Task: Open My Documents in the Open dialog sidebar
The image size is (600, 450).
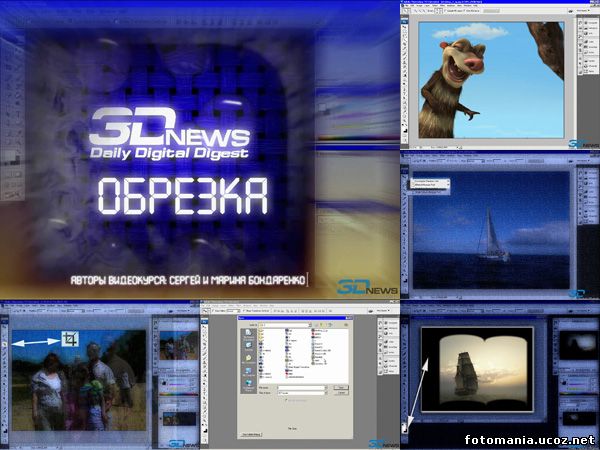Action: pyautogui.click(x=248, y=360)
